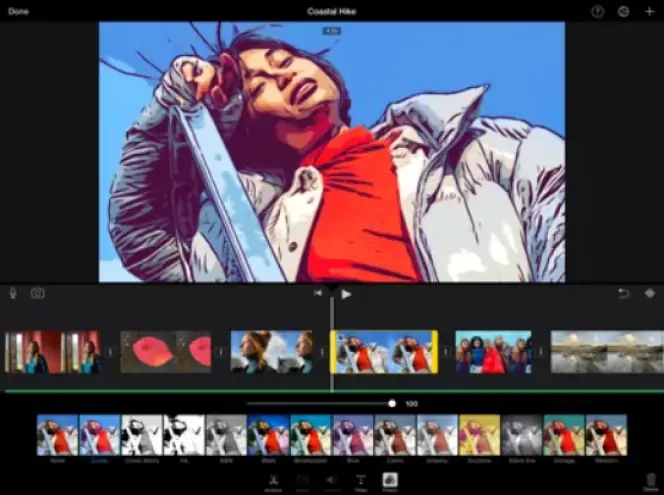
Task: Apply the Comic Mono filter
Action: 142,435
